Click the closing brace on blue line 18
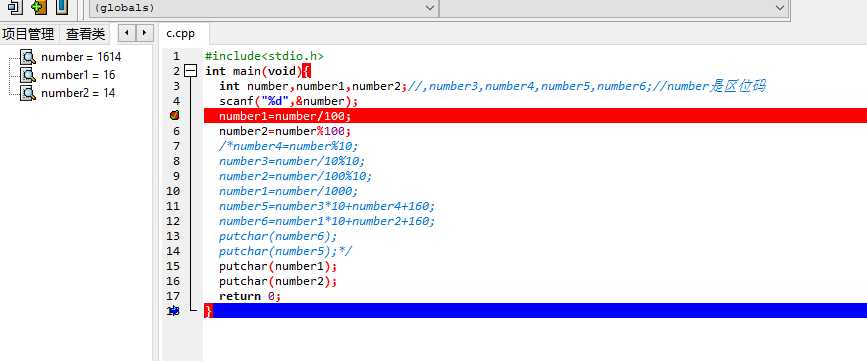867x361 pixels. click(x=208, y=311)
